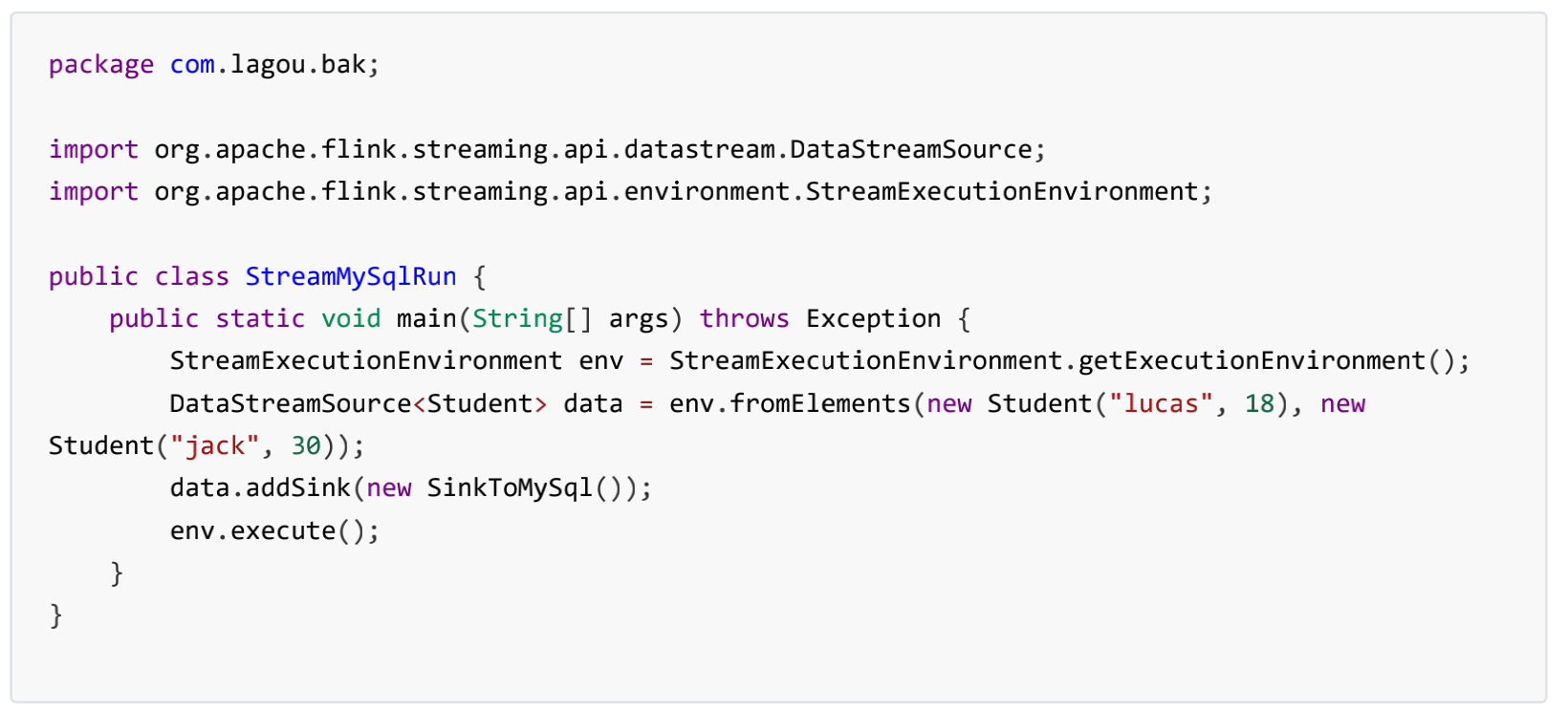This screenshot has height=713, width=1568.
Task: Click the getExecutionEnvironment method call
Action: click(1252, 360)
